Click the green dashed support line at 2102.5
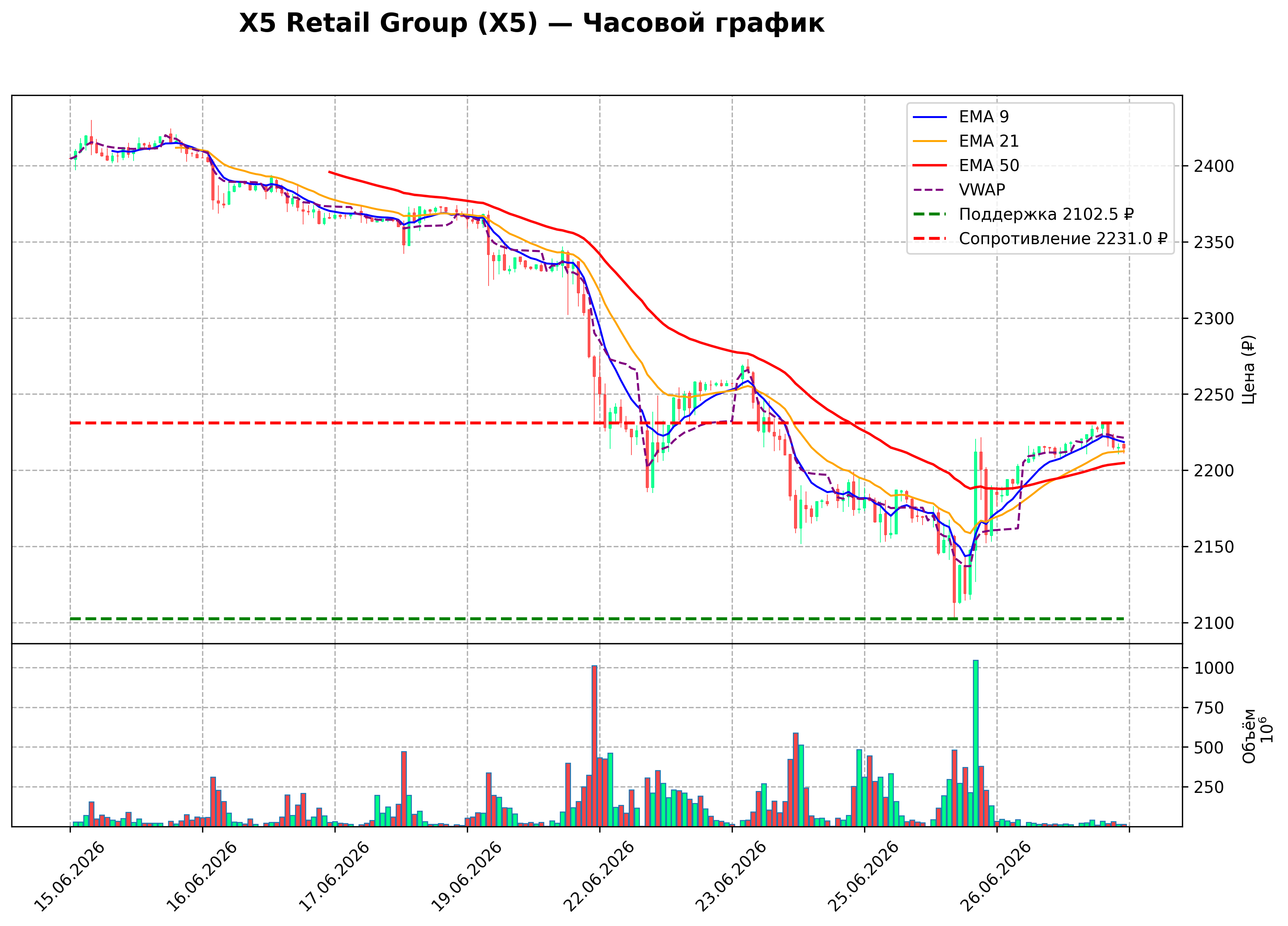The image size is (1288, 926). 597,619
